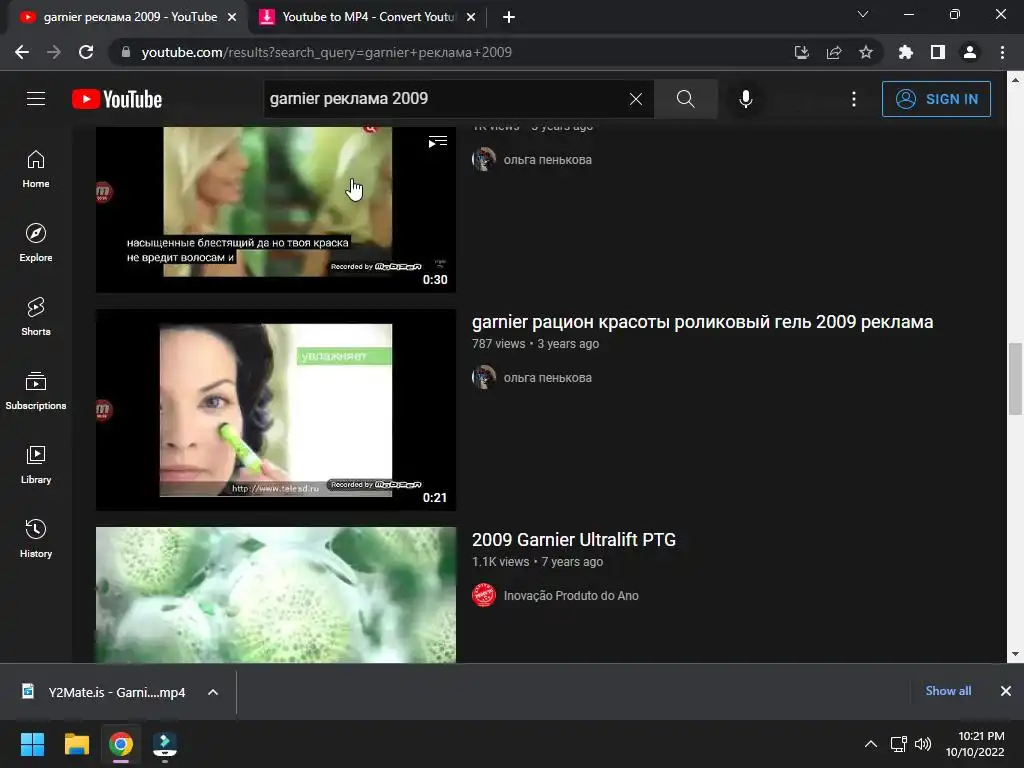Viewport: 1024px width, 768px height.
Task: View site lock information icon
Action: (x=126, y=52)
